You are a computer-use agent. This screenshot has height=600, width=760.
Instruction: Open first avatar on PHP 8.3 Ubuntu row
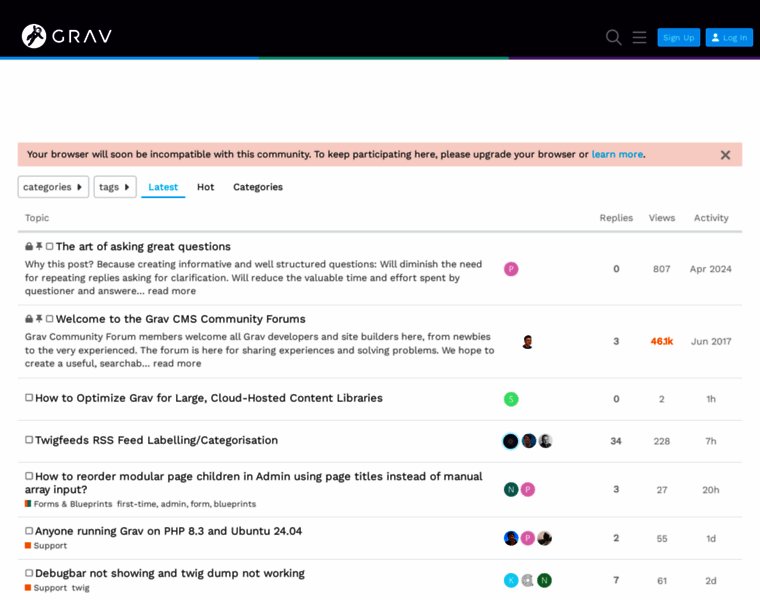click(511, 538)
